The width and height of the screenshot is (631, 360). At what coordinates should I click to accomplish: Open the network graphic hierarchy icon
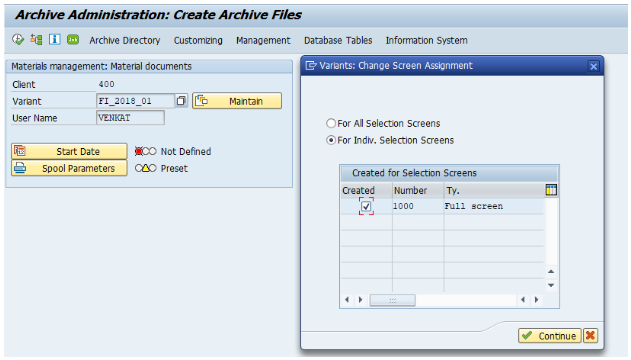point(37,39)
